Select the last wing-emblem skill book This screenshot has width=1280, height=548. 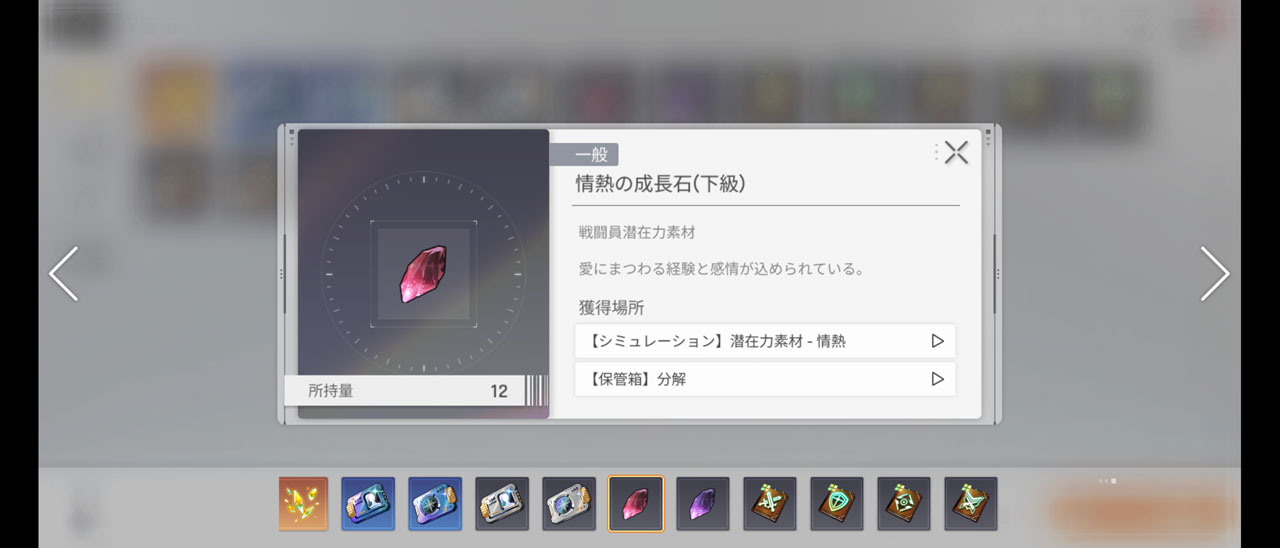(x=971, y=504)
